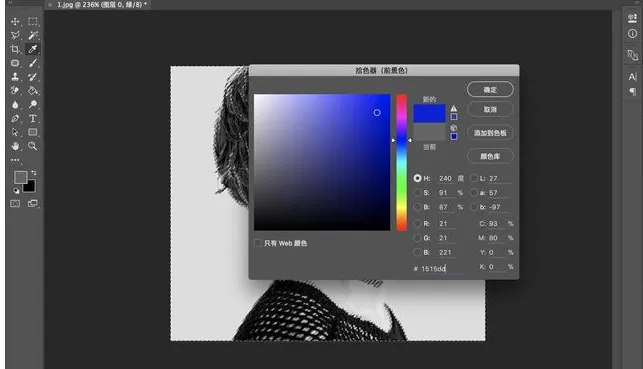643x369 pixels.
Task: Select the S saturation radio button
Action: point(417,193)
